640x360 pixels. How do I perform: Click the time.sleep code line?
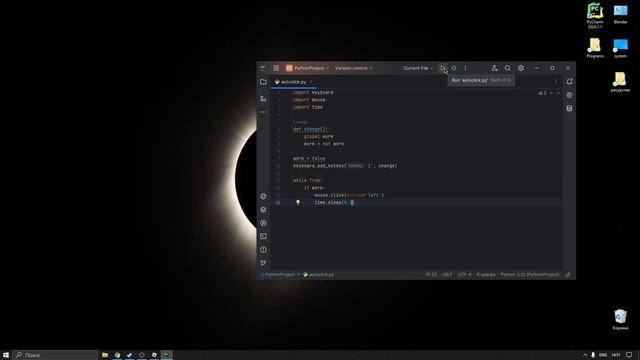coord(334,202)
